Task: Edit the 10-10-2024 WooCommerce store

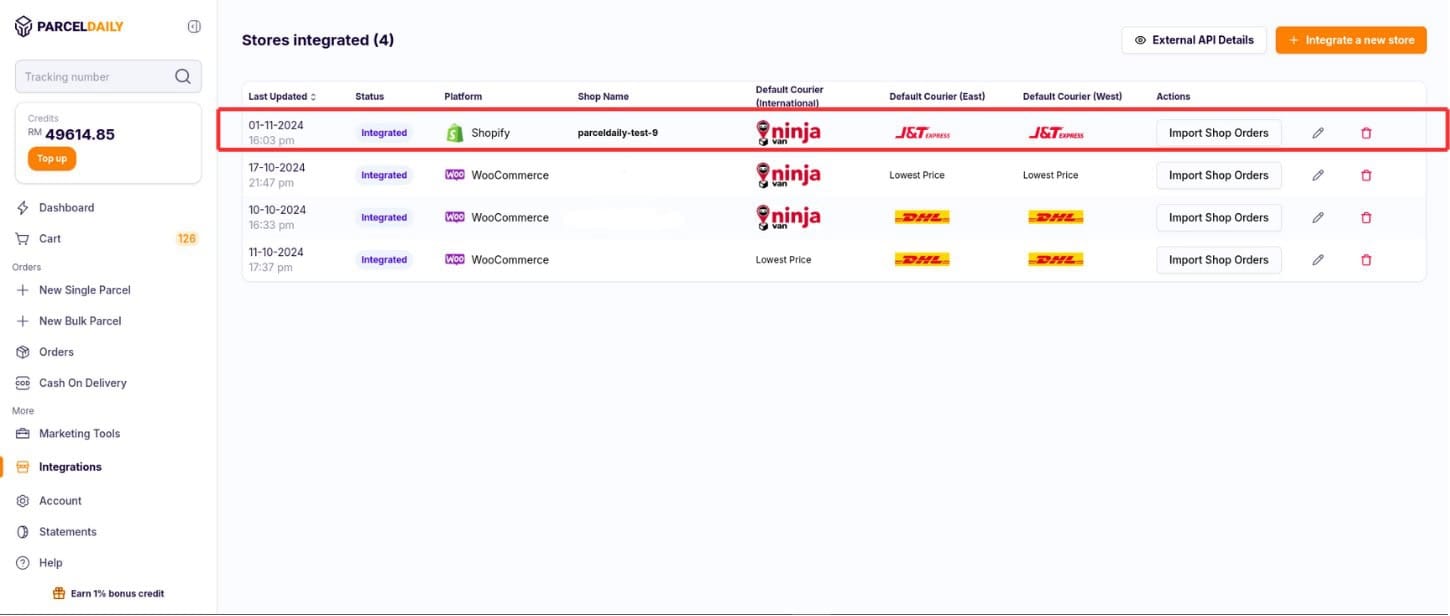Action: click(1318, 217)
